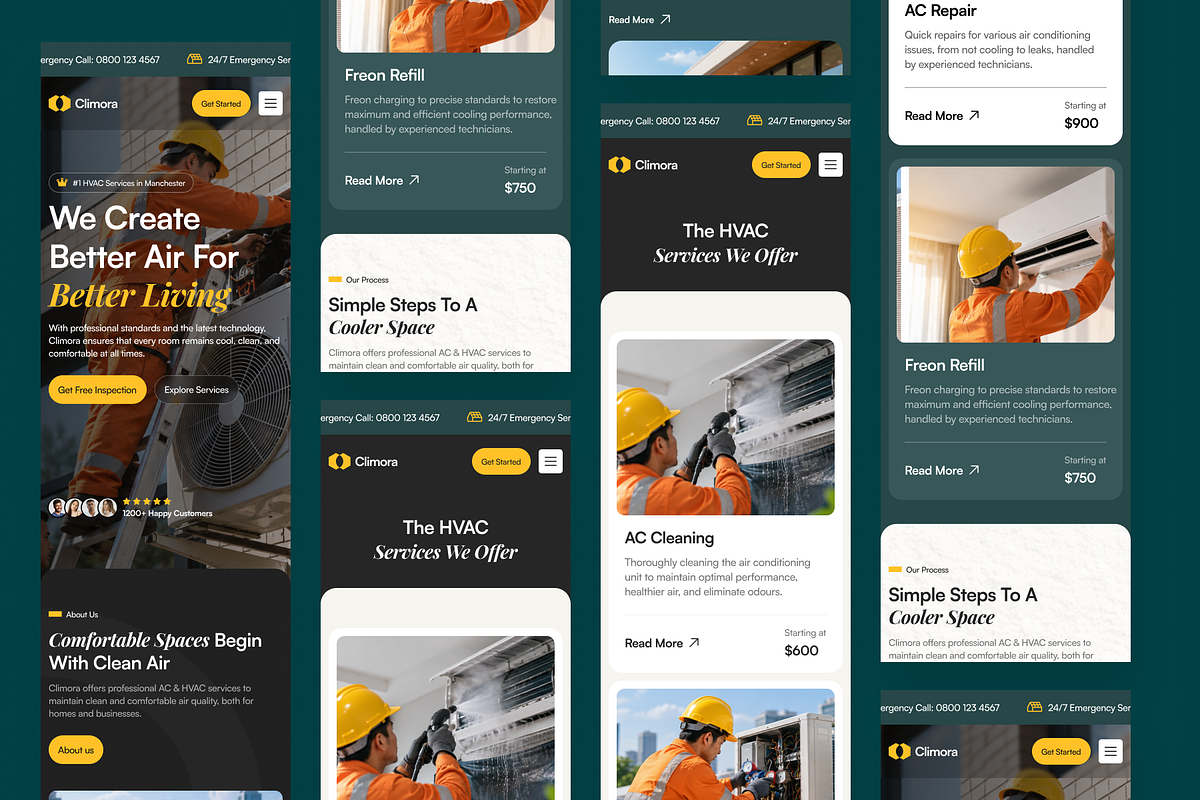Tap Get Started on the screen with the AC Cleaning $600 card
The height and width of the screenshot is (800, 1200).
(781, 165)
